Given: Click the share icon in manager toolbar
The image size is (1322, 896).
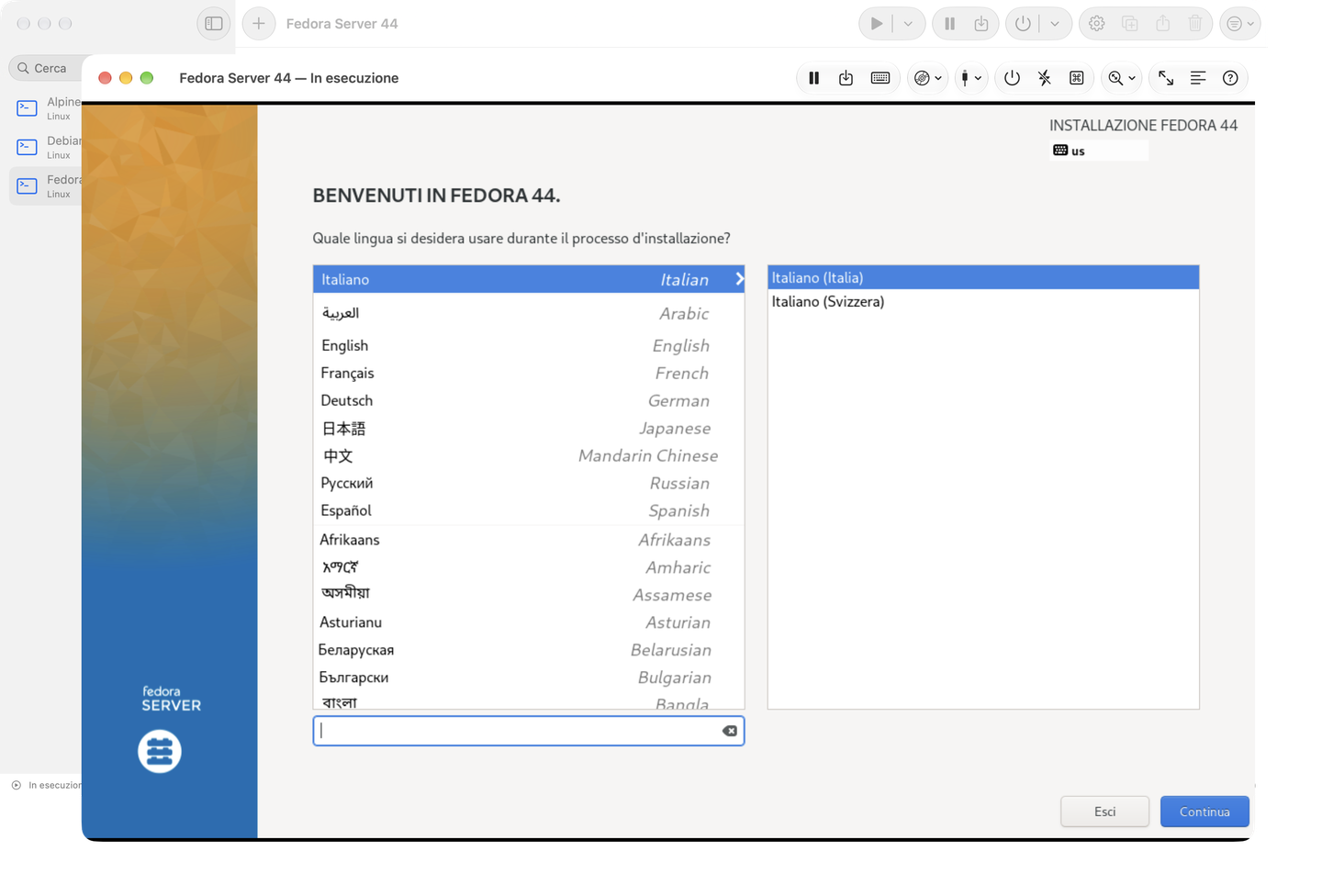Looking at the screenshot, I should pos(1162,24).
